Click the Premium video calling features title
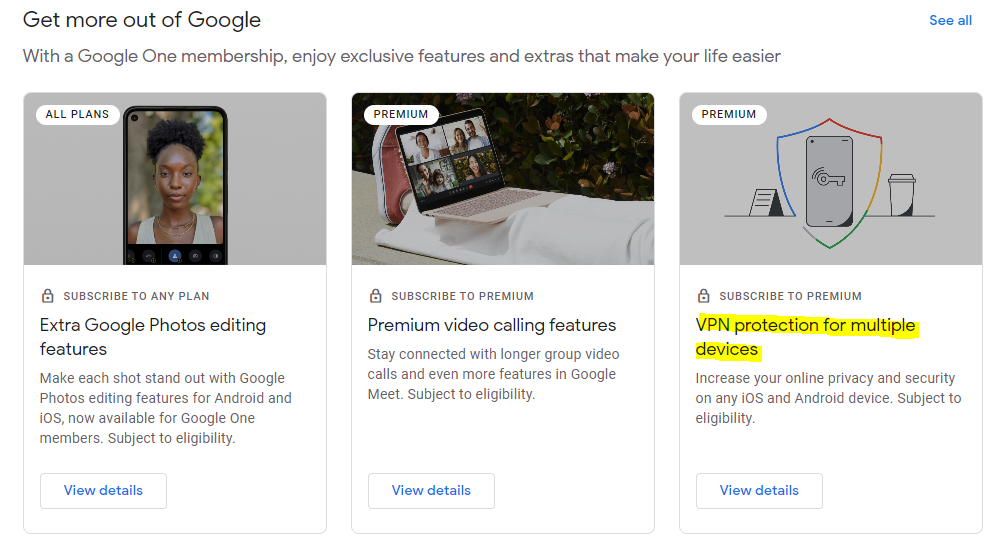The width and height of the screenshot is (1008, 546). pyautogui.click(x=492, y=325)
